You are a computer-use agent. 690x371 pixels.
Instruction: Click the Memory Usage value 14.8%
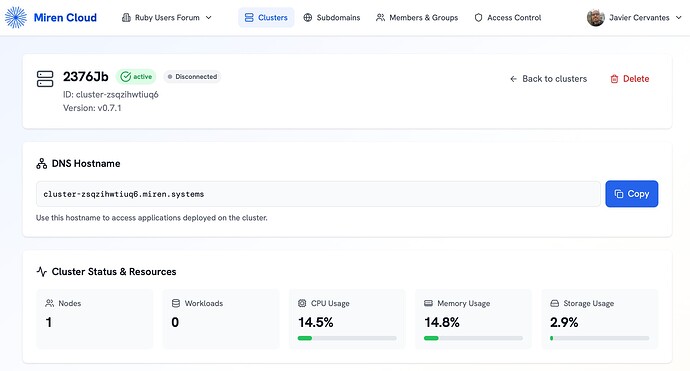[x=442, y=322]
